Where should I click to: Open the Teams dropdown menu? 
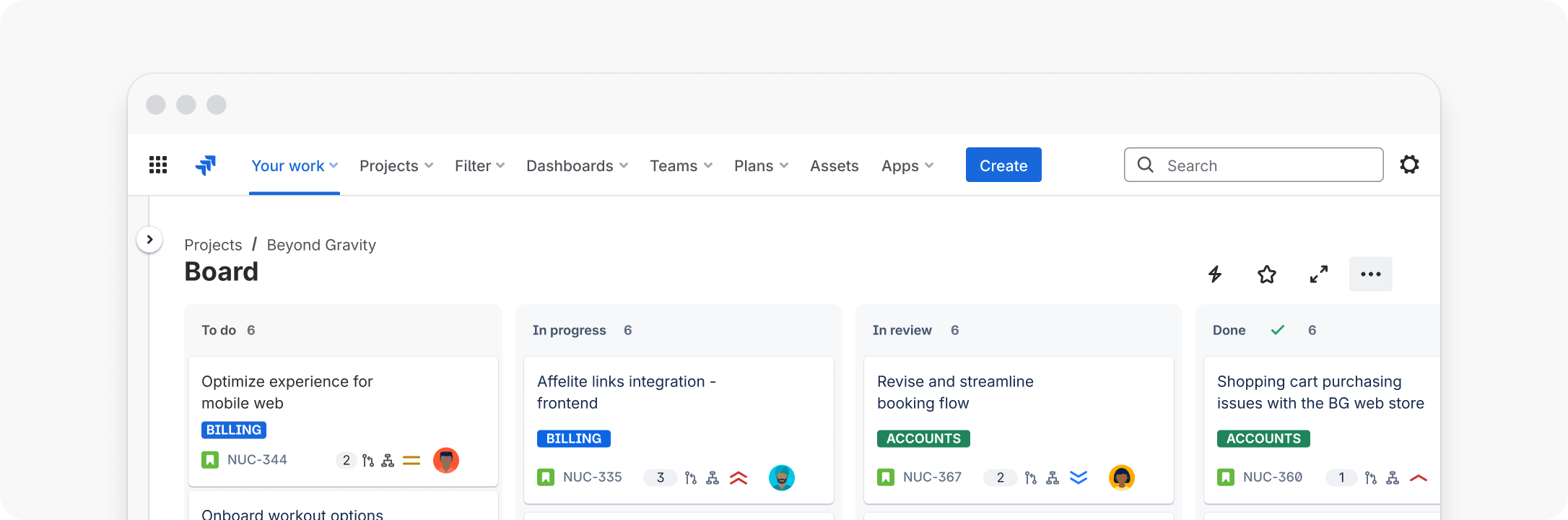coord(681,166)
